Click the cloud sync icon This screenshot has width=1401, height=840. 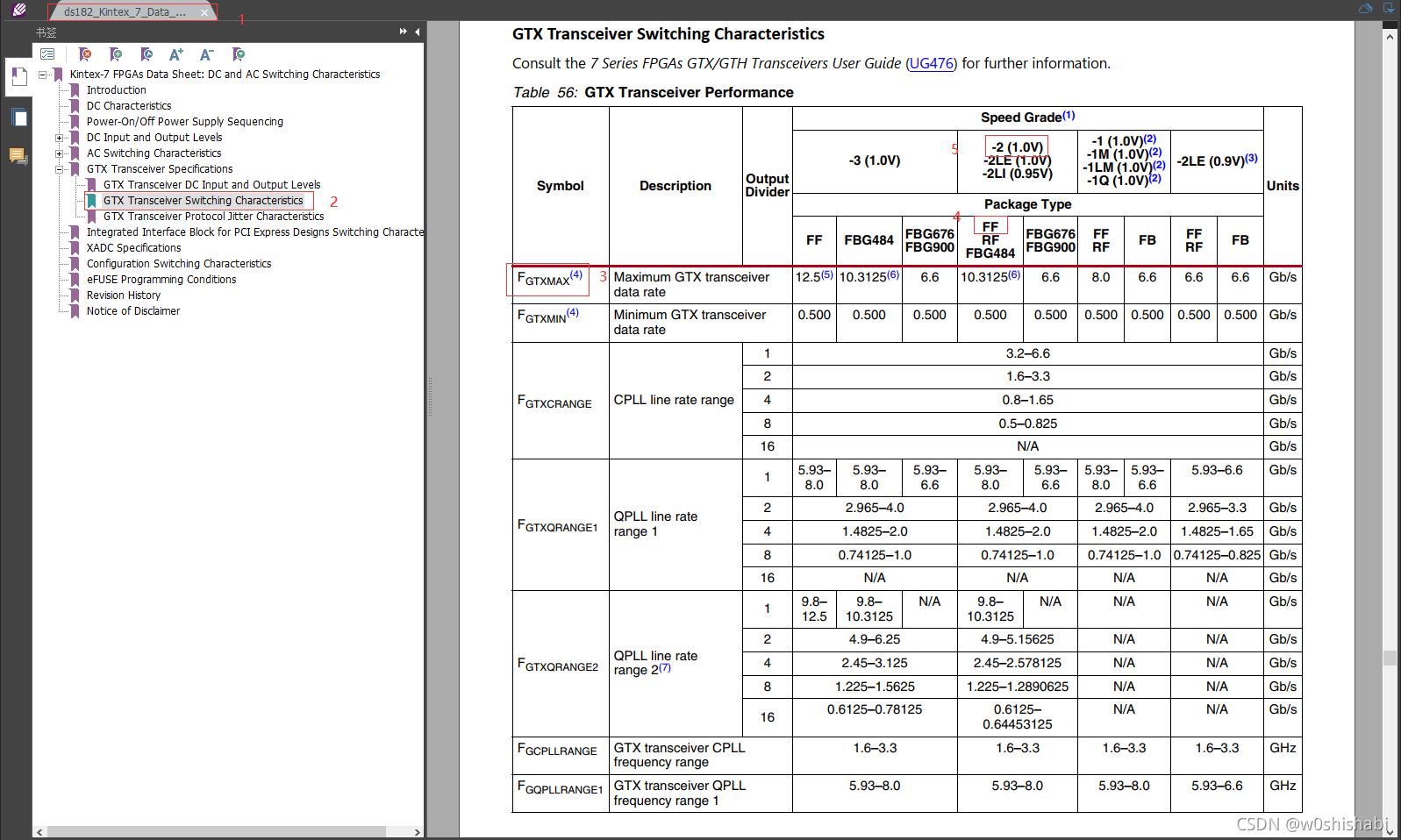click(x=1366, y=9)
